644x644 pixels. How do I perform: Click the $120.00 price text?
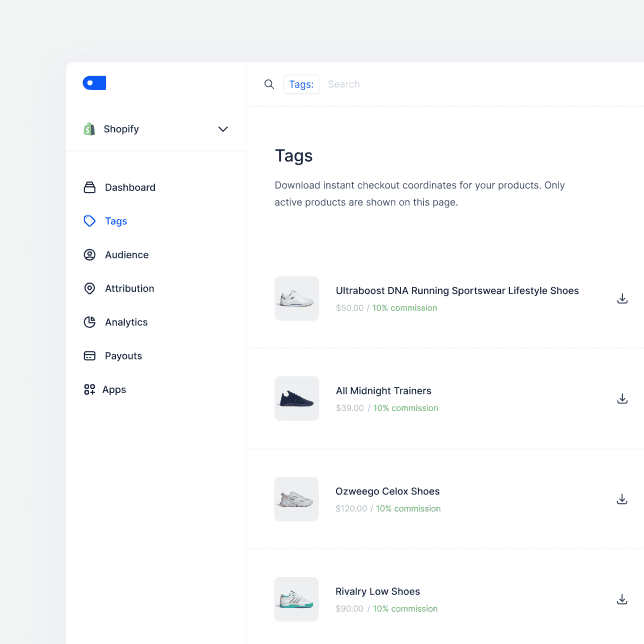pyautogui.click(x=351, y=508)
